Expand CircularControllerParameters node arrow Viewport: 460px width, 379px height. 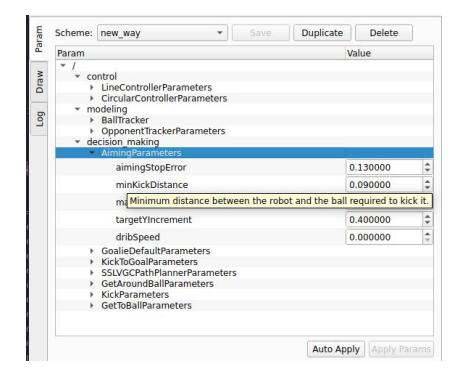(92, 98)
